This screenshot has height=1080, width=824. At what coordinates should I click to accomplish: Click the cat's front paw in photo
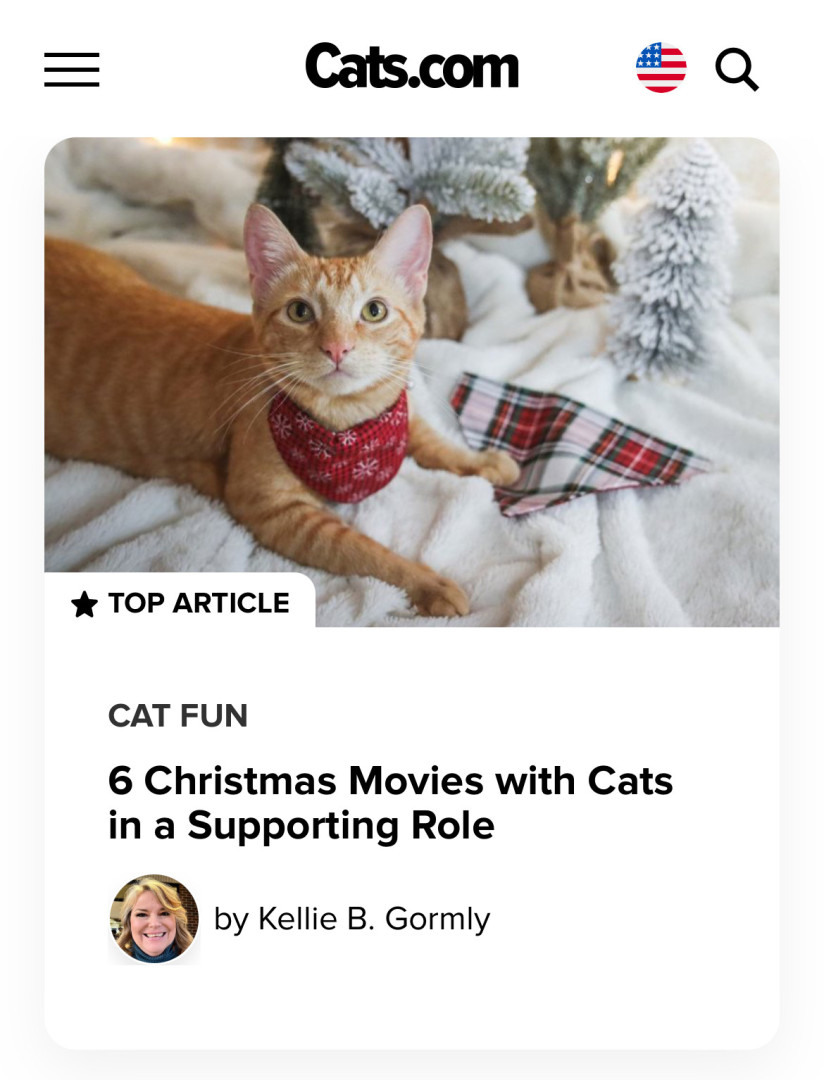(438, 597)
